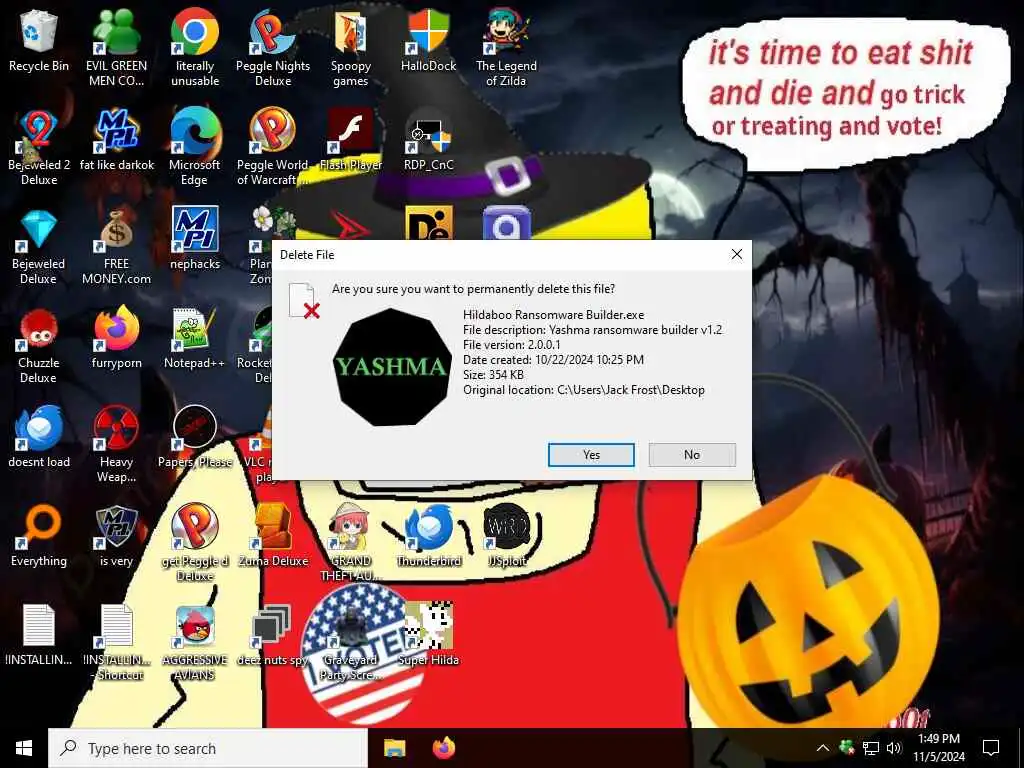
Task: Open Firefox from the taskbar
Action: [444, 748]
